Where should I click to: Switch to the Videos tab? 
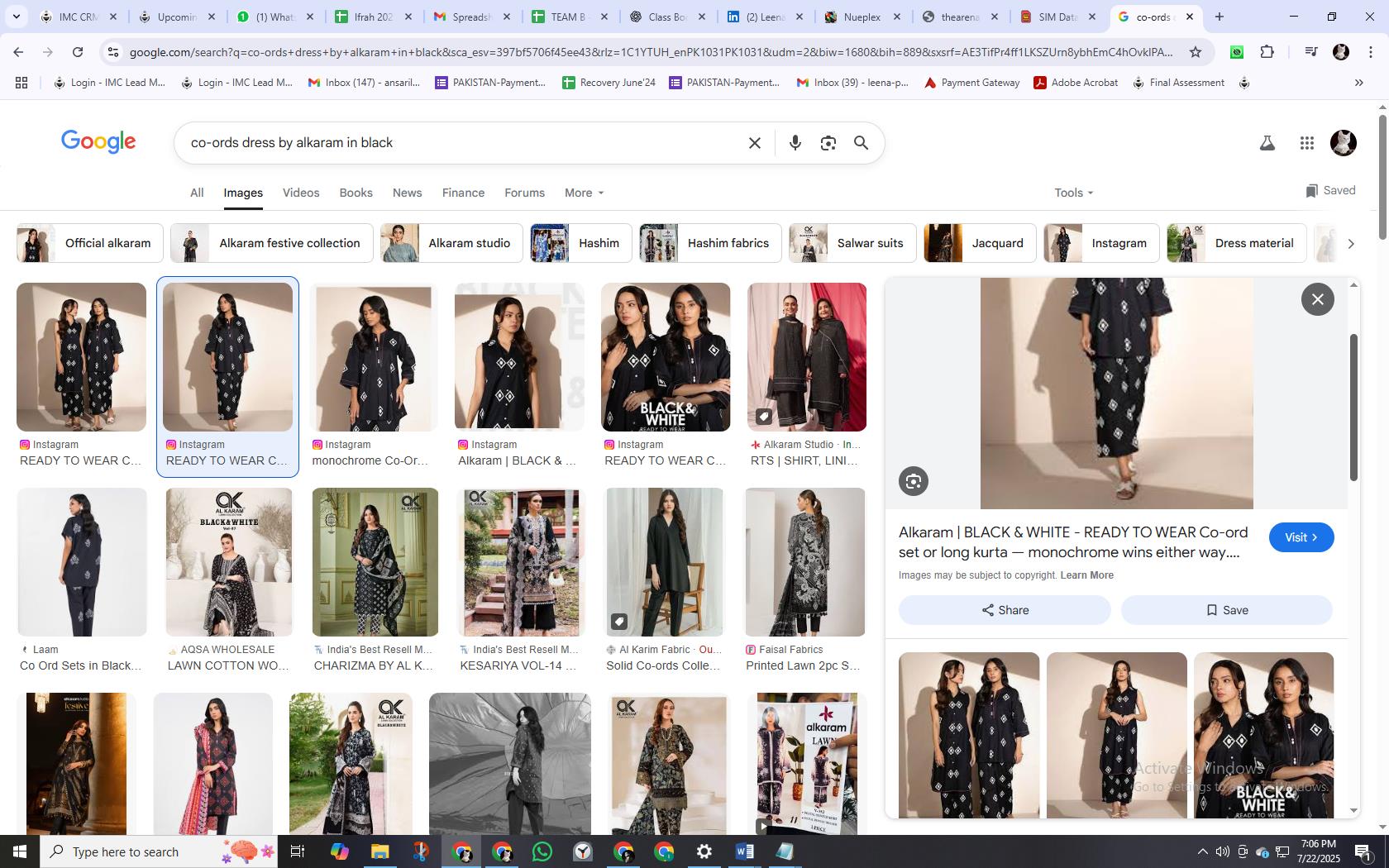tap(301, 193)
